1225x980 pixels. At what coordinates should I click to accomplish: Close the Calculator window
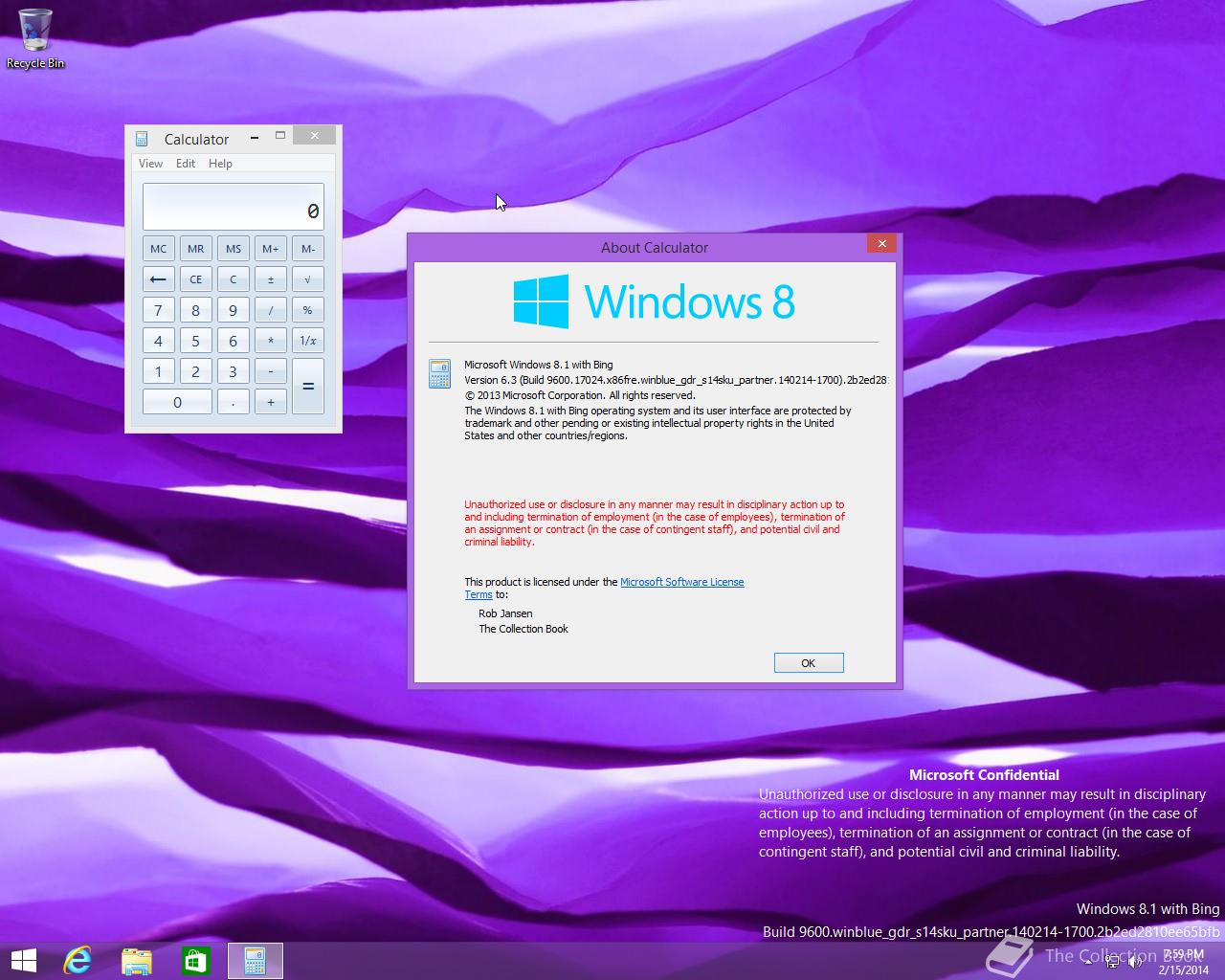tap(314, 136)
